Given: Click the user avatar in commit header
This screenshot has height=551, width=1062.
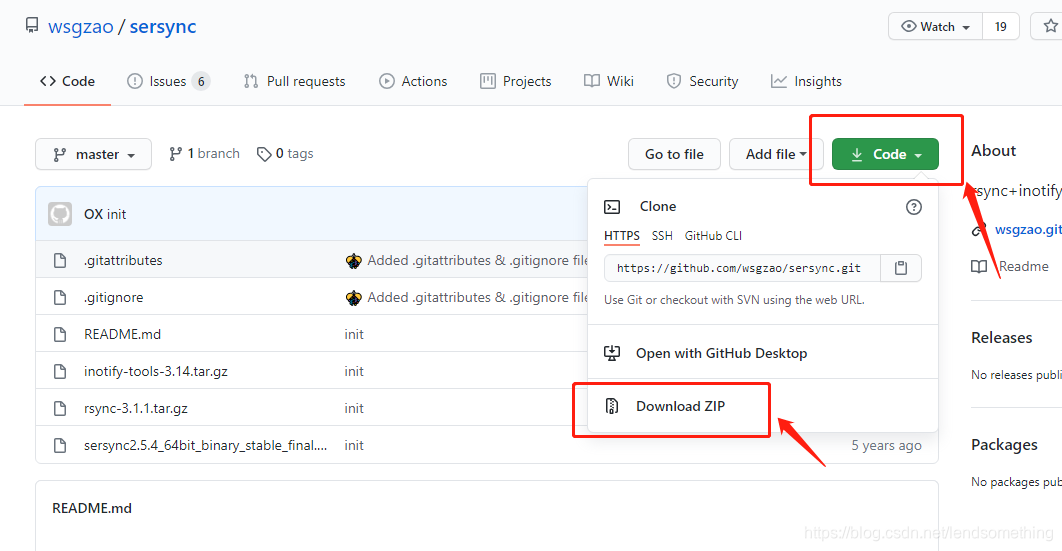Looking at the screenshot, I should click(x=60, y=214).
